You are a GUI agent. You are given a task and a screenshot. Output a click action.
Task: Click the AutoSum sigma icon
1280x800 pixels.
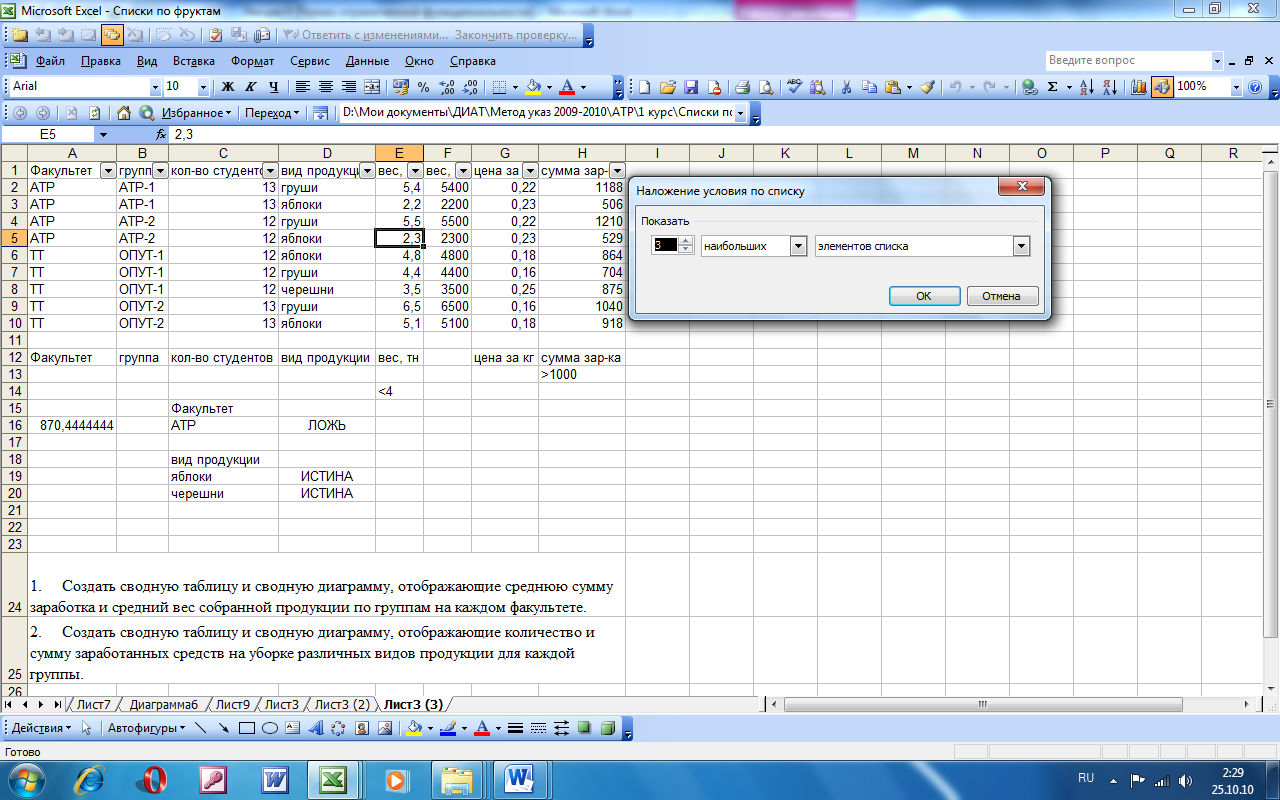point(1052,87)
